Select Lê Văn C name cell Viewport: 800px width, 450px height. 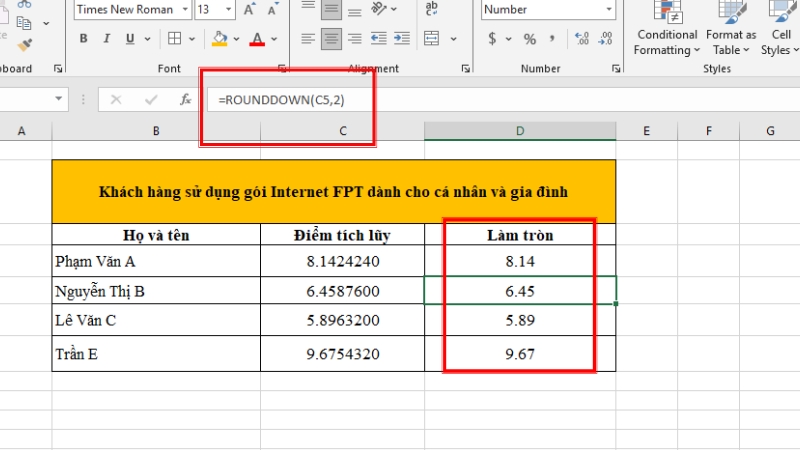(x=156, y=320)
